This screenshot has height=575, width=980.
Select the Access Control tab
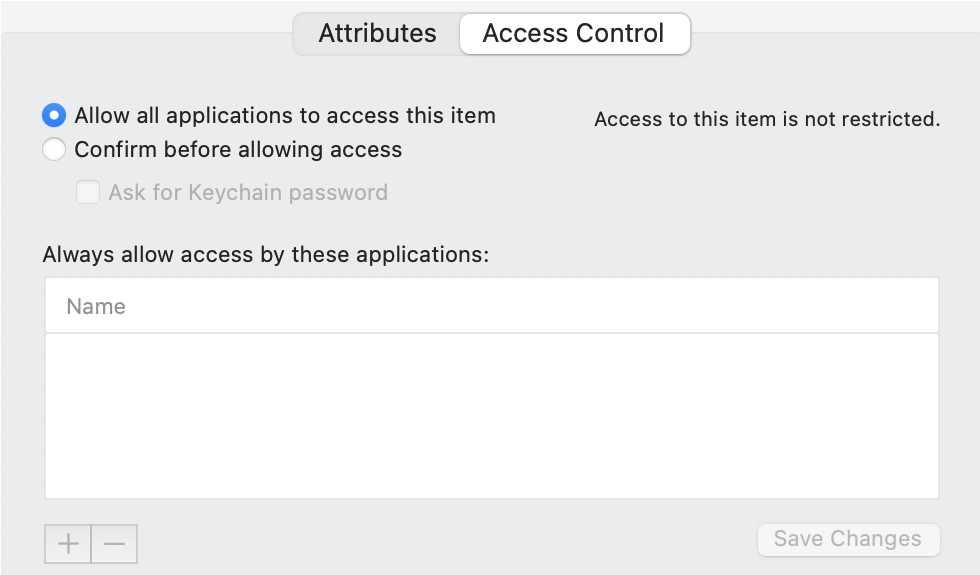click(573, 33)
